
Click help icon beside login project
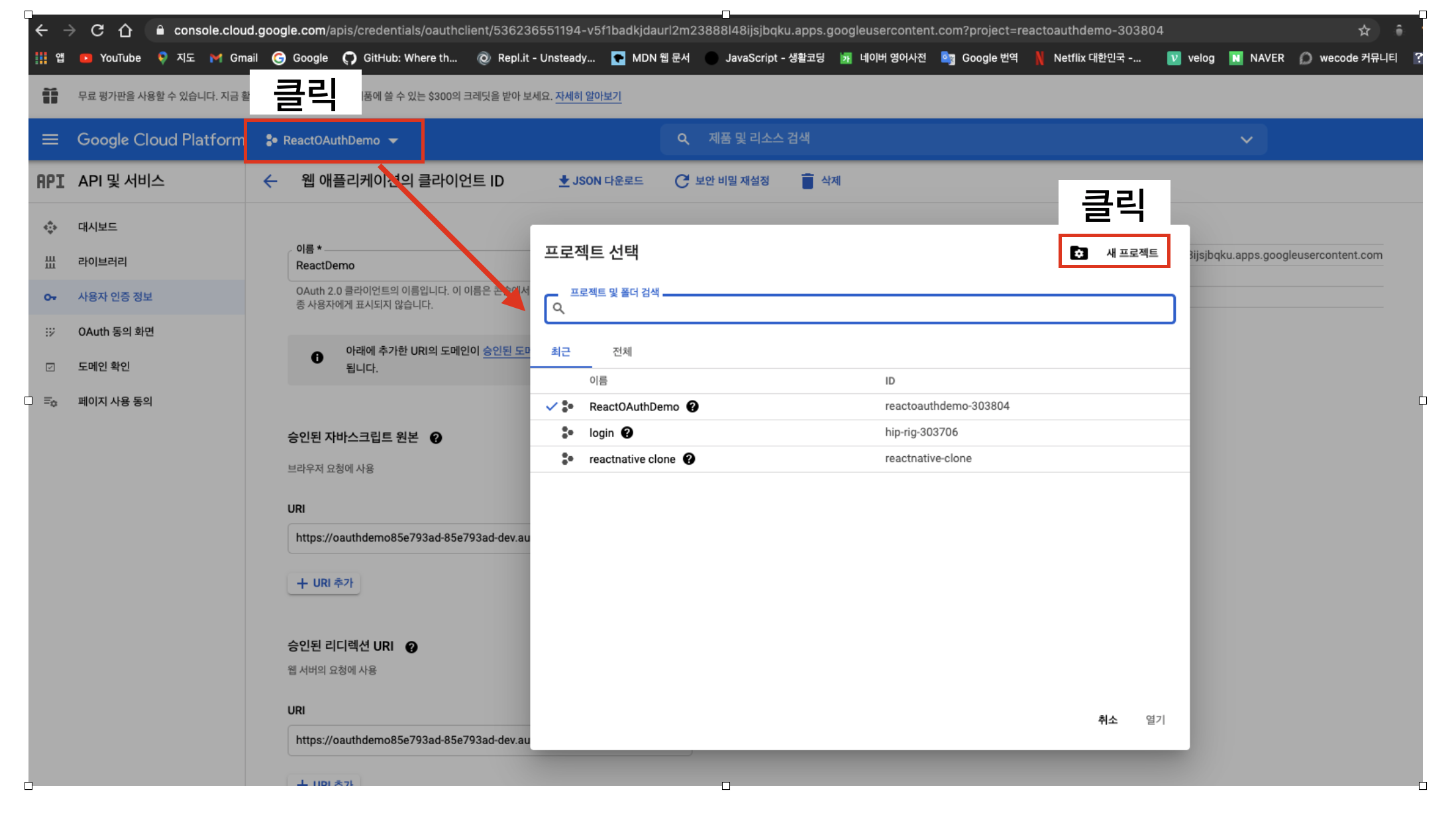627,432
